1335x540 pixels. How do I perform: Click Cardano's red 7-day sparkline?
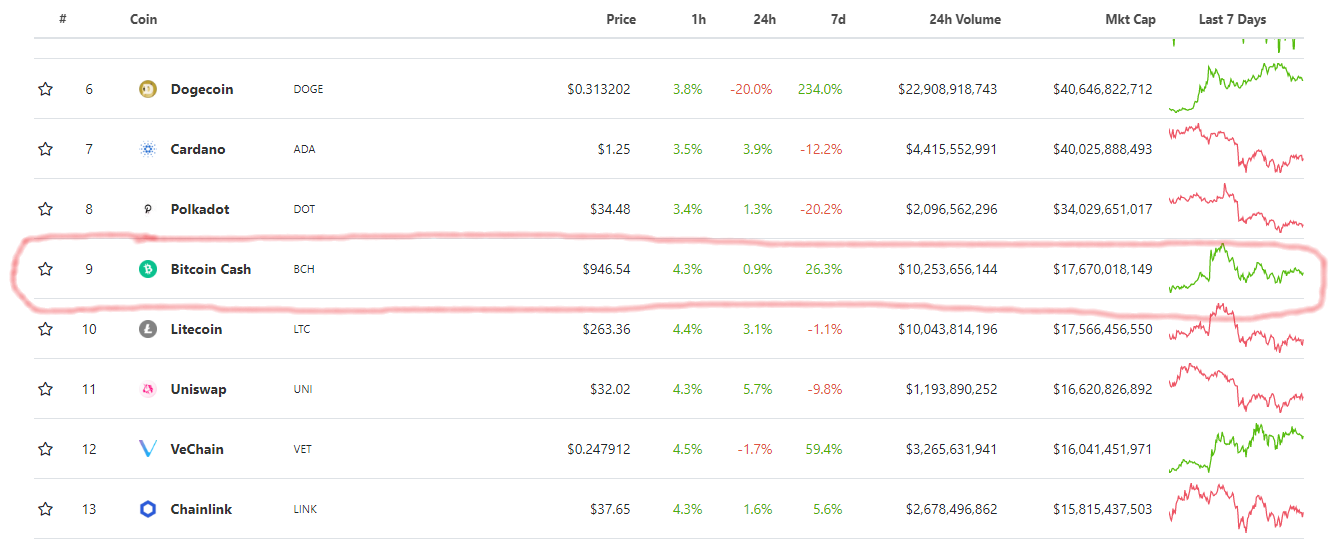pos(1236,149)
